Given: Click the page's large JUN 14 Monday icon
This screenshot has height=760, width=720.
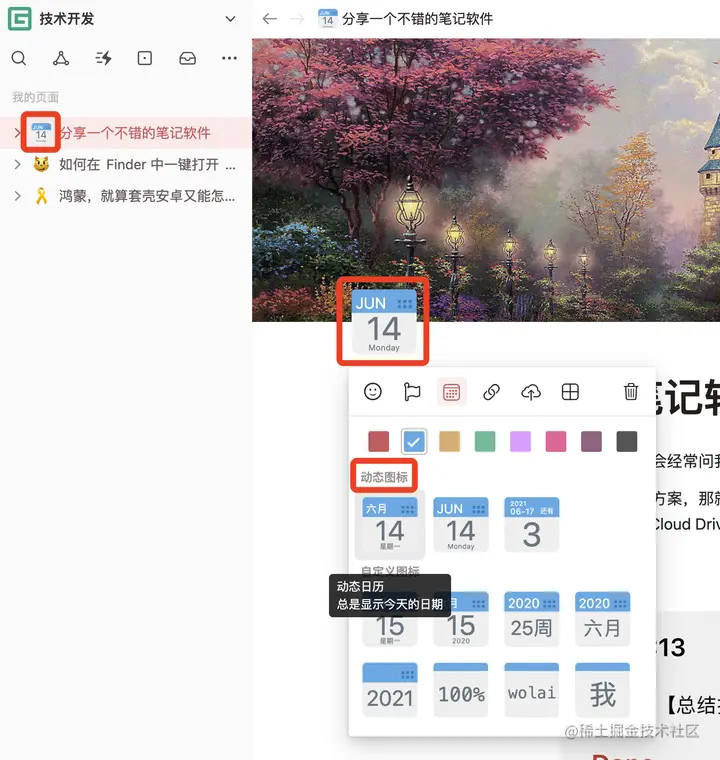Looking at the screenshot, I should 384,321.
